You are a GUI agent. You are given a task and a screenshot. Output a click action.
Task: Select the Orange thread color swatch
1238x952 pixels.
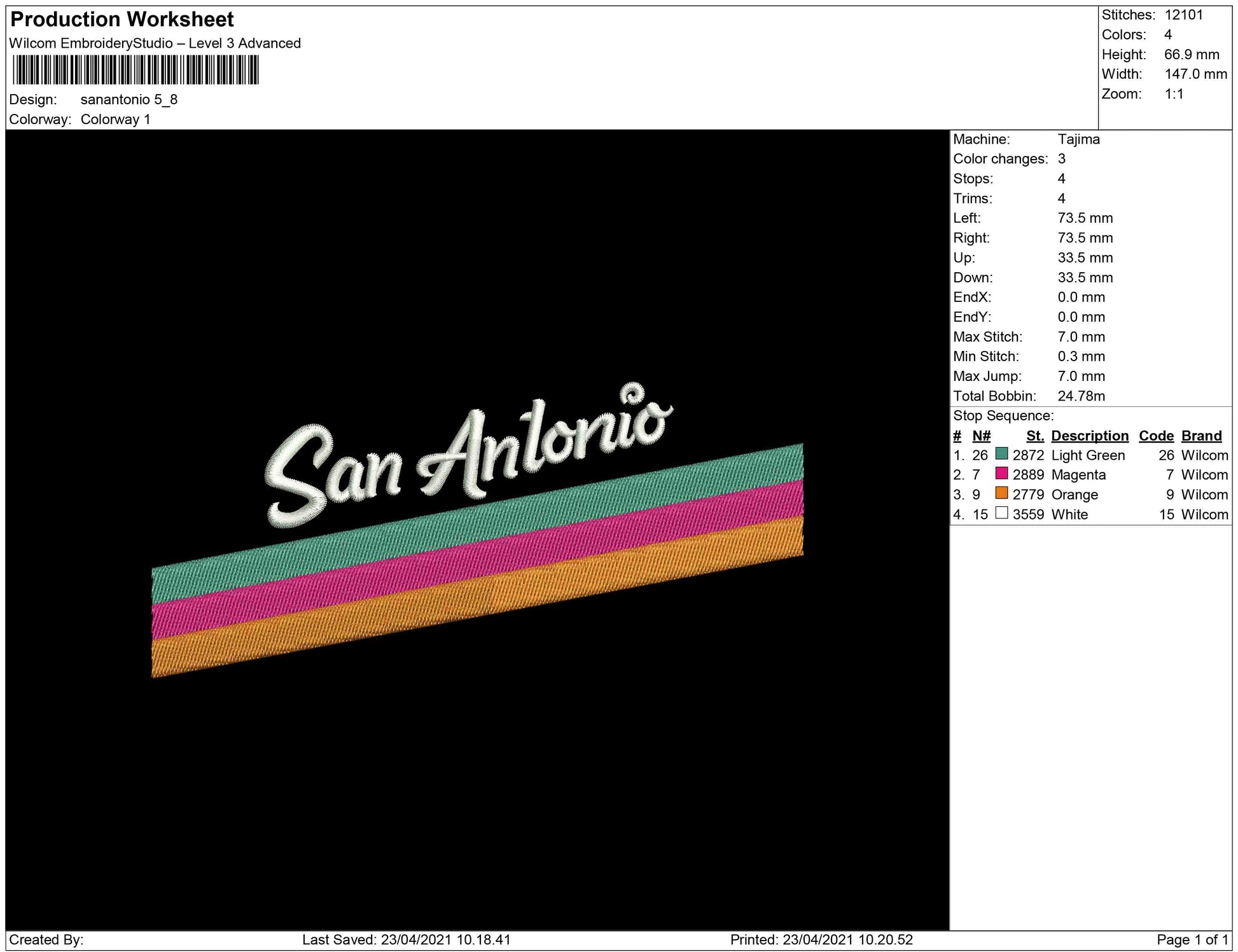(1001, 493)
